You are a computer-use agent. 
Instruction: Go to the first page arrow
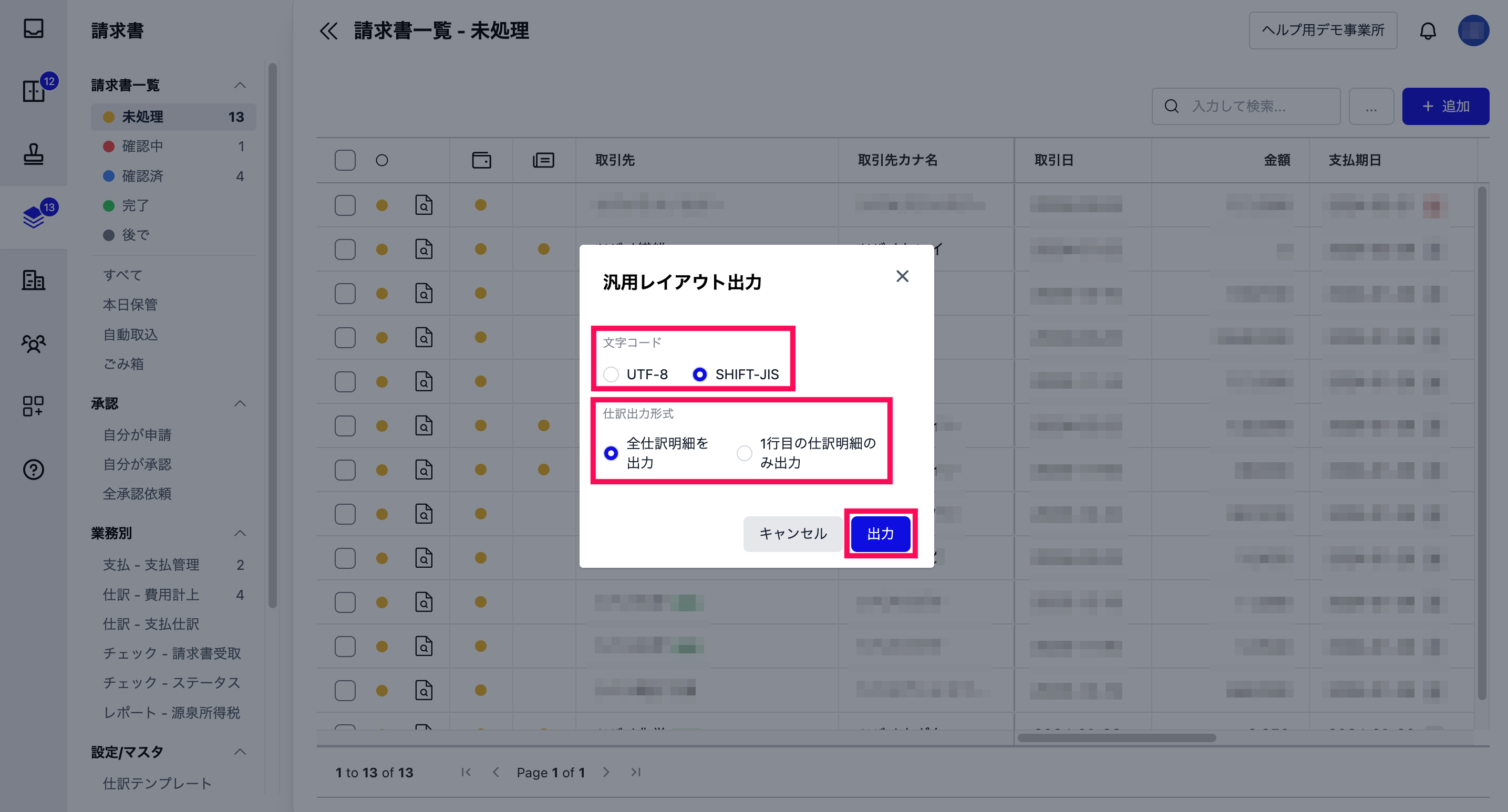[466, 772]
